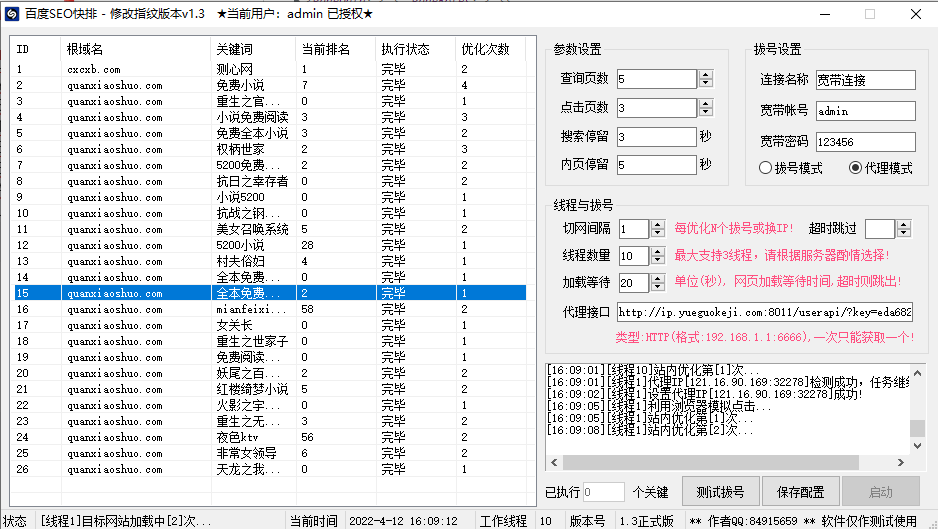Click the 搜索停留 seconds input field
This screenshot has width=938, height=529.
657,137
